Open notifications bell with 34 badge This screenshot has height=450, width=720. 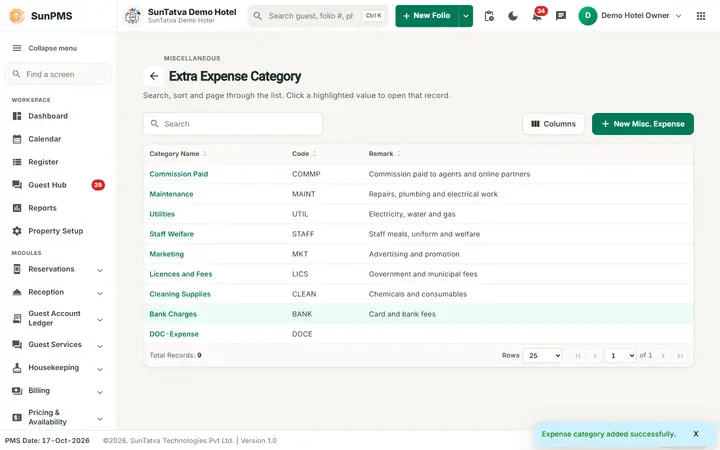pyautogui.click(x=537, y=16)
